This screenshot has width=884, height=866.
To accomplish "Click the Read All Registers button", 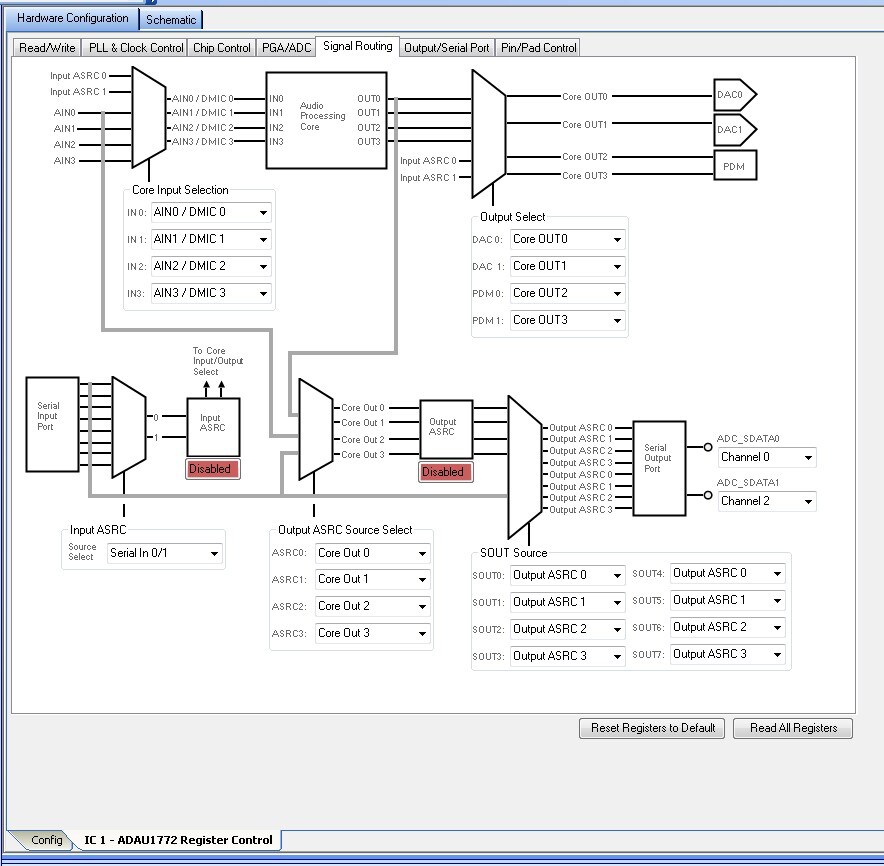I will [793, 728].
